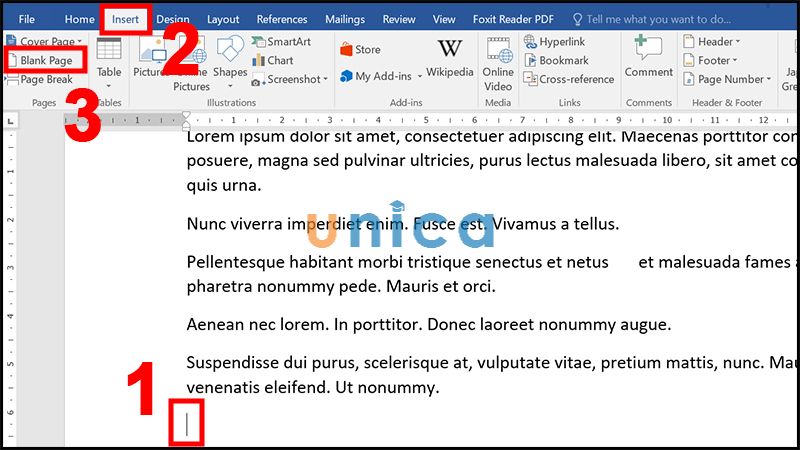Insert a Page Break
The height and width of the screenshot is (450, 800).
40,80
